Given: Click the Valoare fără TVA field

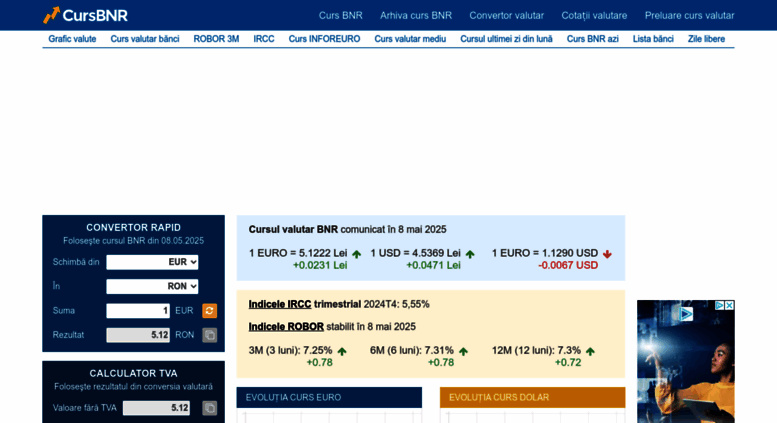Looking at the screenshot, I should click(156, 408).
